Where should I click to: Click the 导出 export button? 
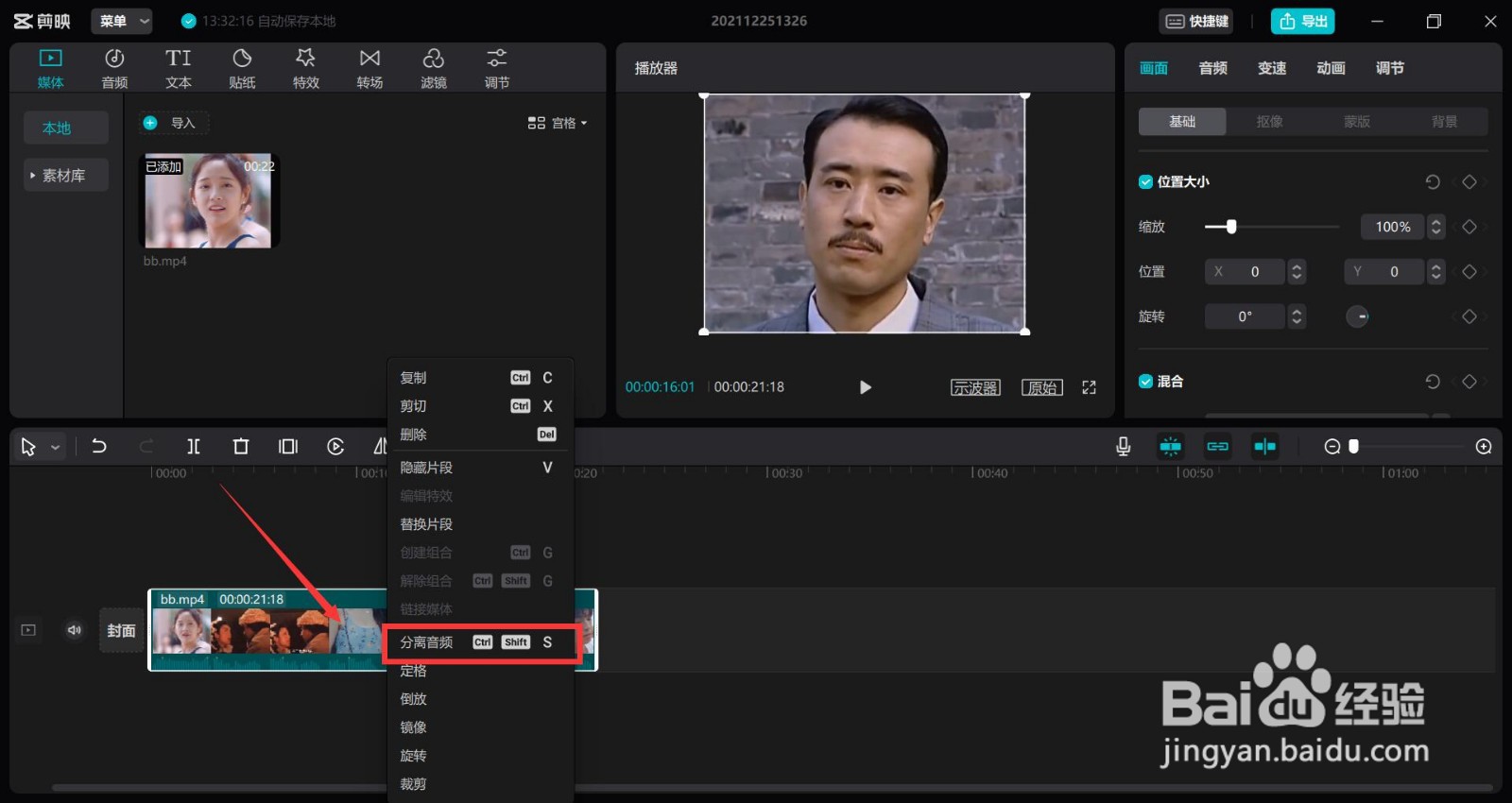(x=1303, y=21)
